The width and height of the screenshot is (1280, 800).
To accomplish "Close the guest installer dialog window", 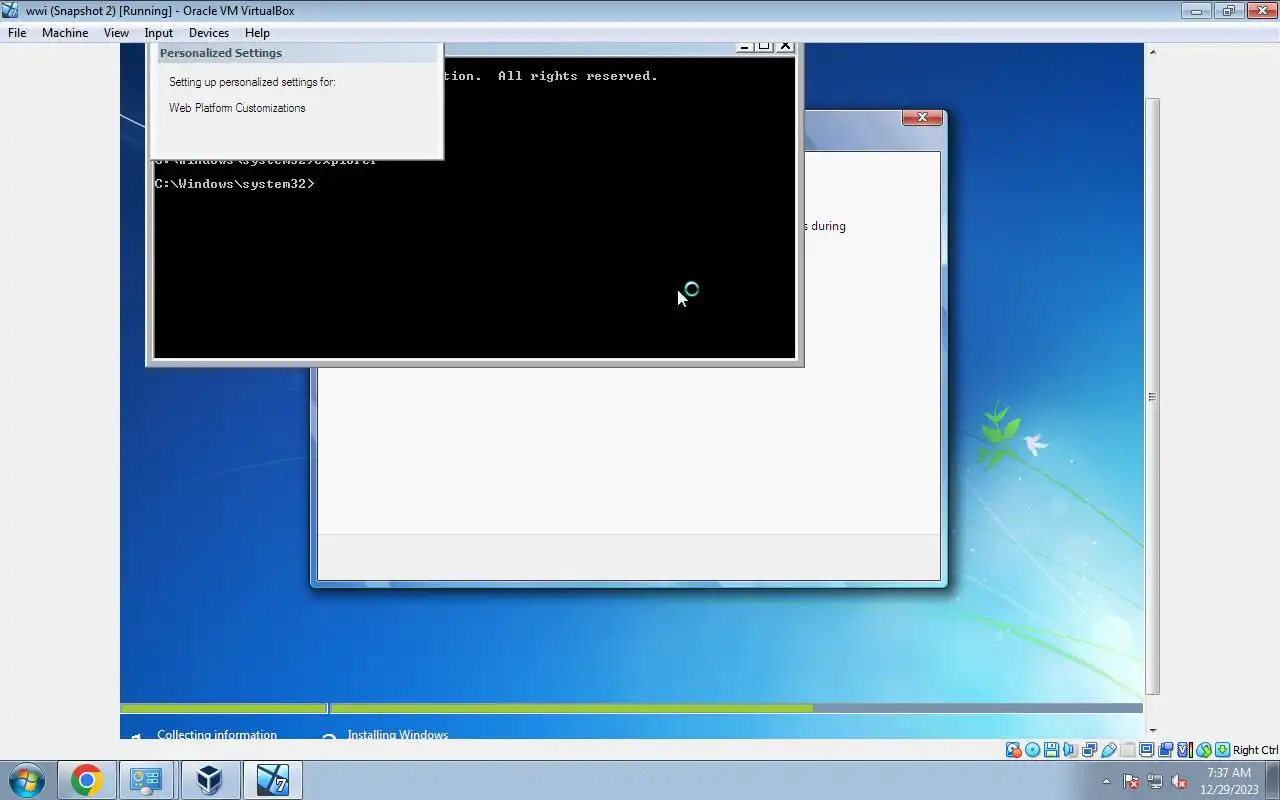I will 922,117.
